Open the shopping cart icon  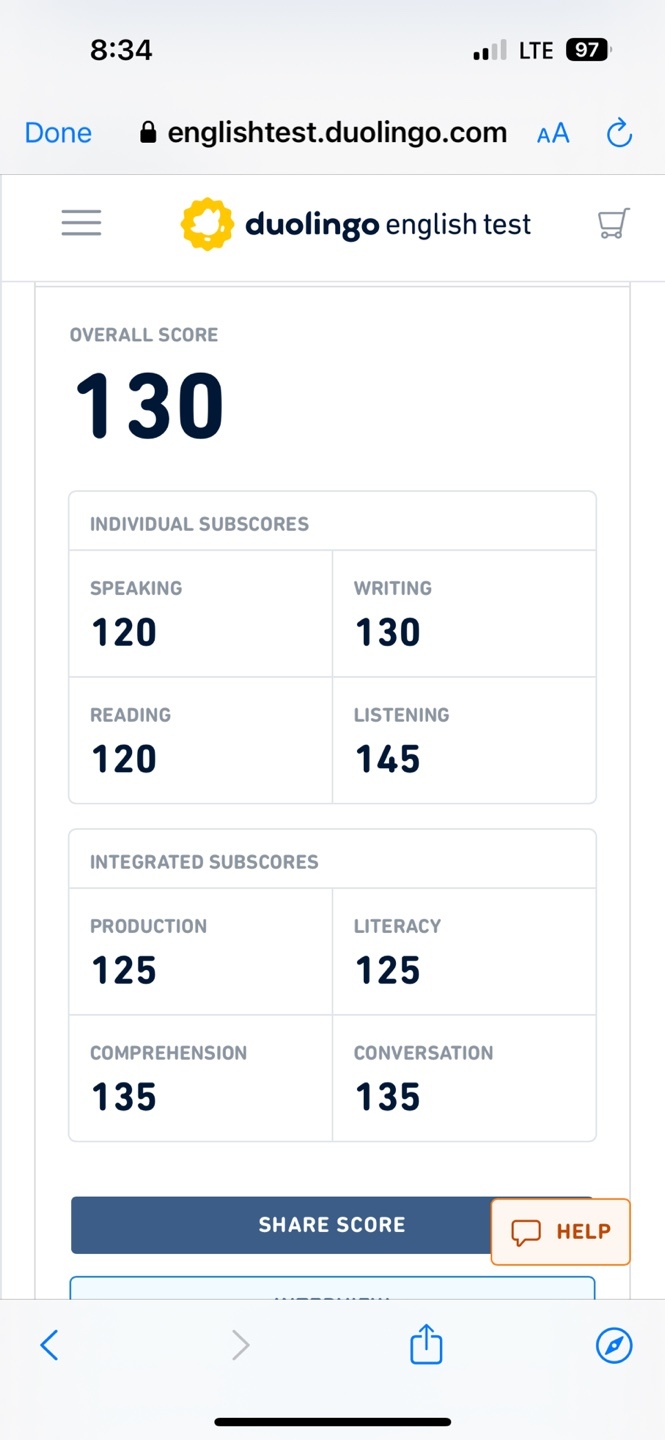point(613,223)
